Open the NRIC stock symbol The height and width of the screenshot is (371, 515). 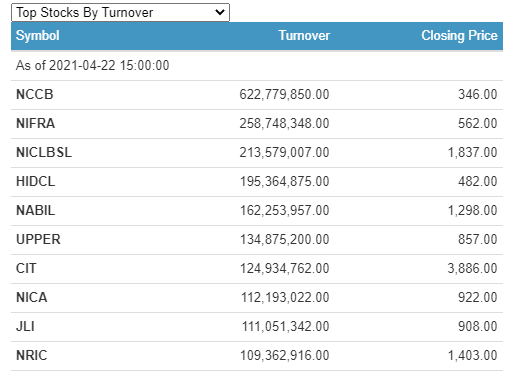point(32,356)
